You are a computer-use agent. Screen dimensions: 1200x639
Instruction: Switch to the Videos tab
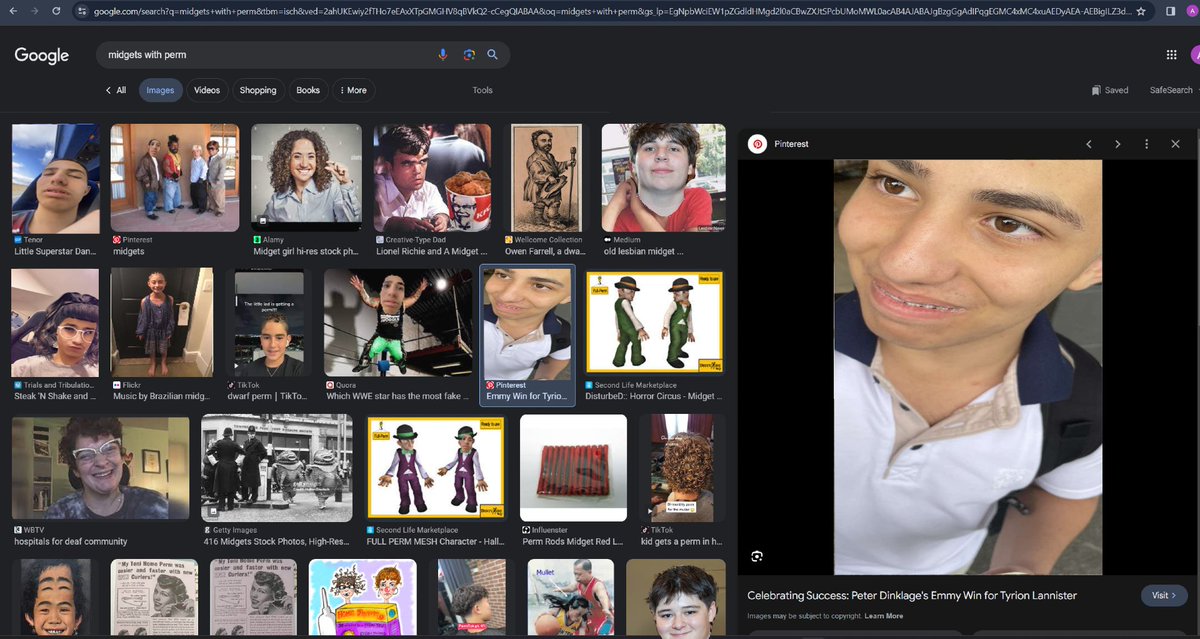207,90
